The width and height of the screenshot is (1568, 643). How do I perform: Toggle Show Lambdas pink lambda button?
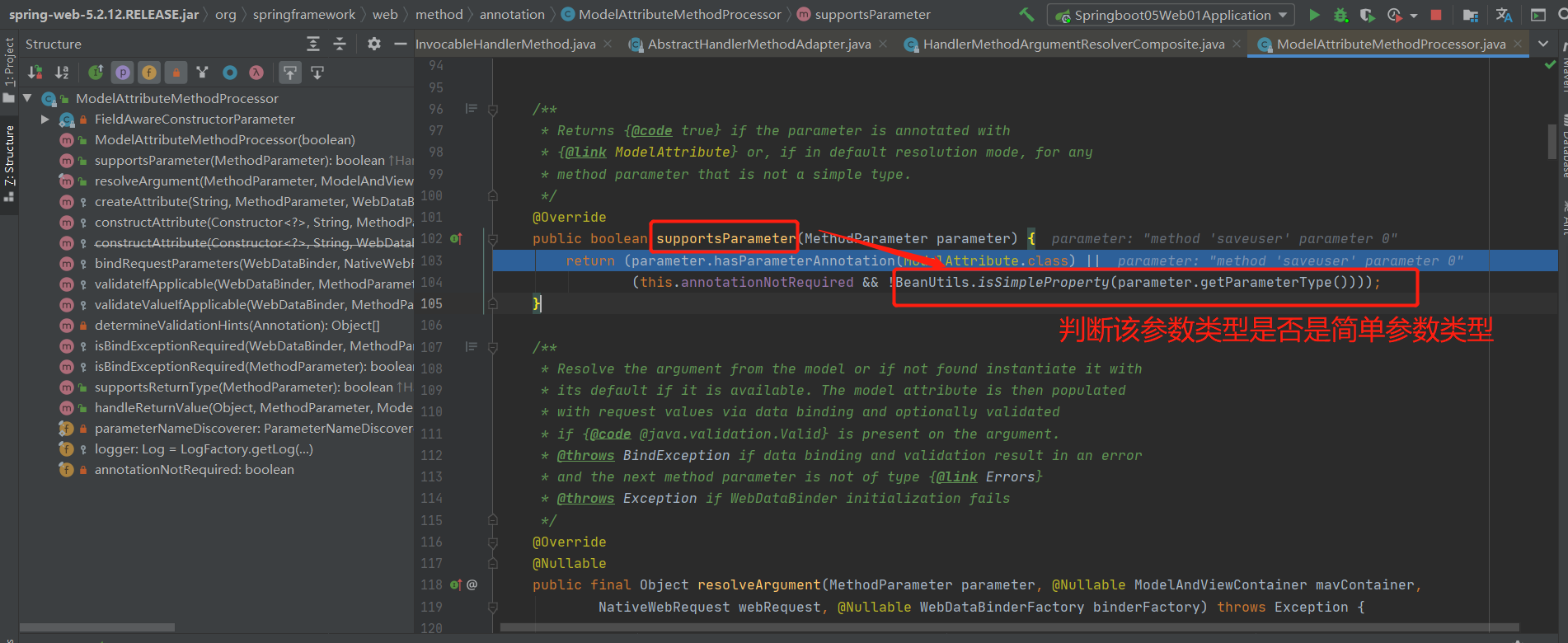tap(256, 73)
